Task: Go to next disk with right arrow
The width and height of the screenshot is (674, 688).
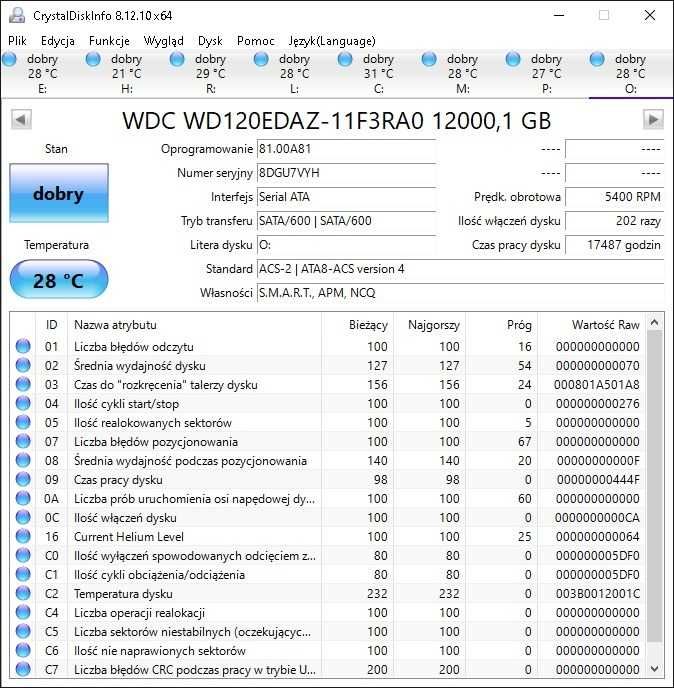Action: pos(653,119)
